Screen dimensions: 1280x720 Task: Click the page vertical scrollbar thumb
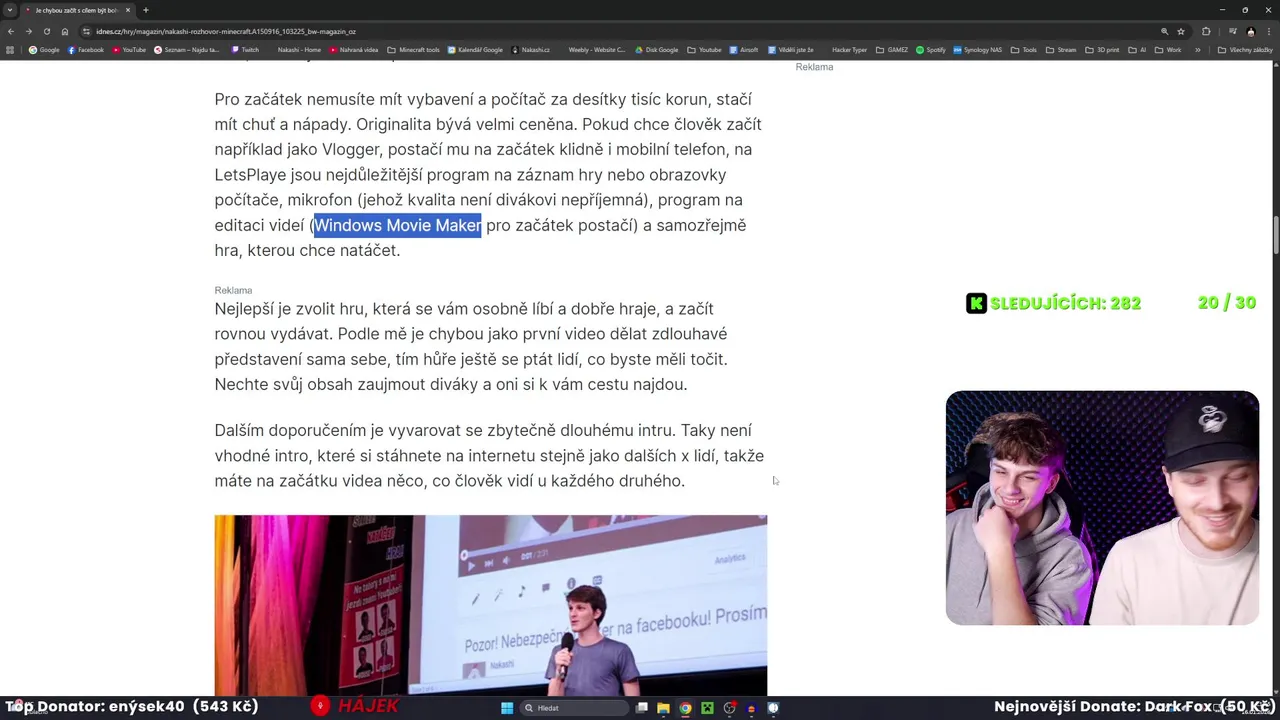(x=1275, y=235)
